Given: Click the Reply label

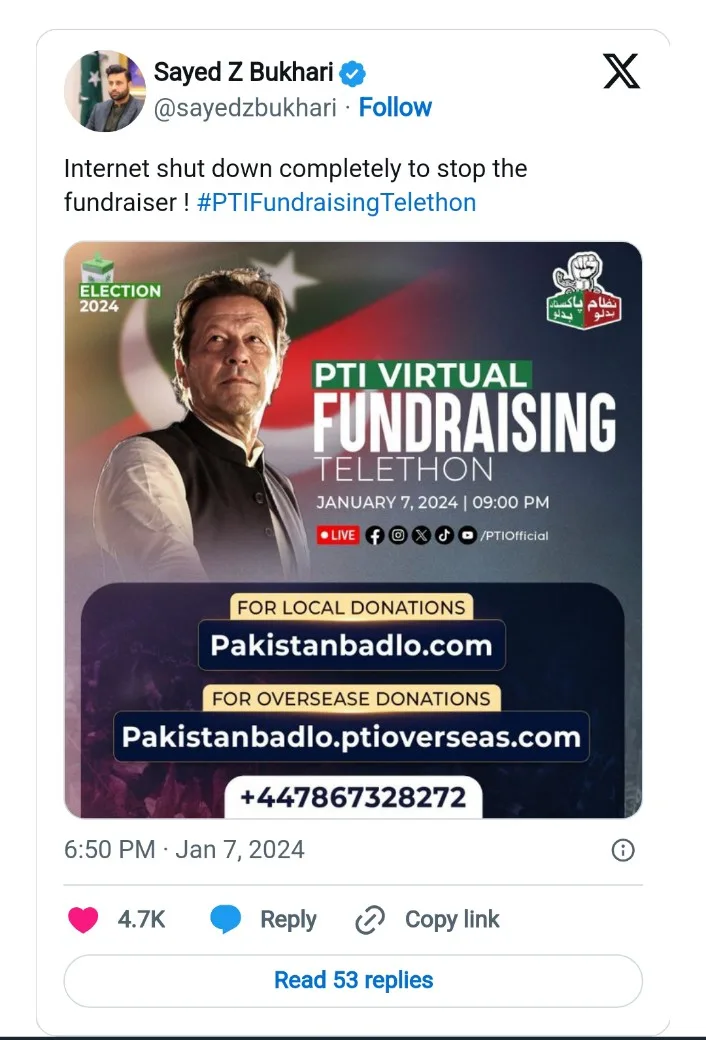Looking at the screenshot, I should (288, 920).
